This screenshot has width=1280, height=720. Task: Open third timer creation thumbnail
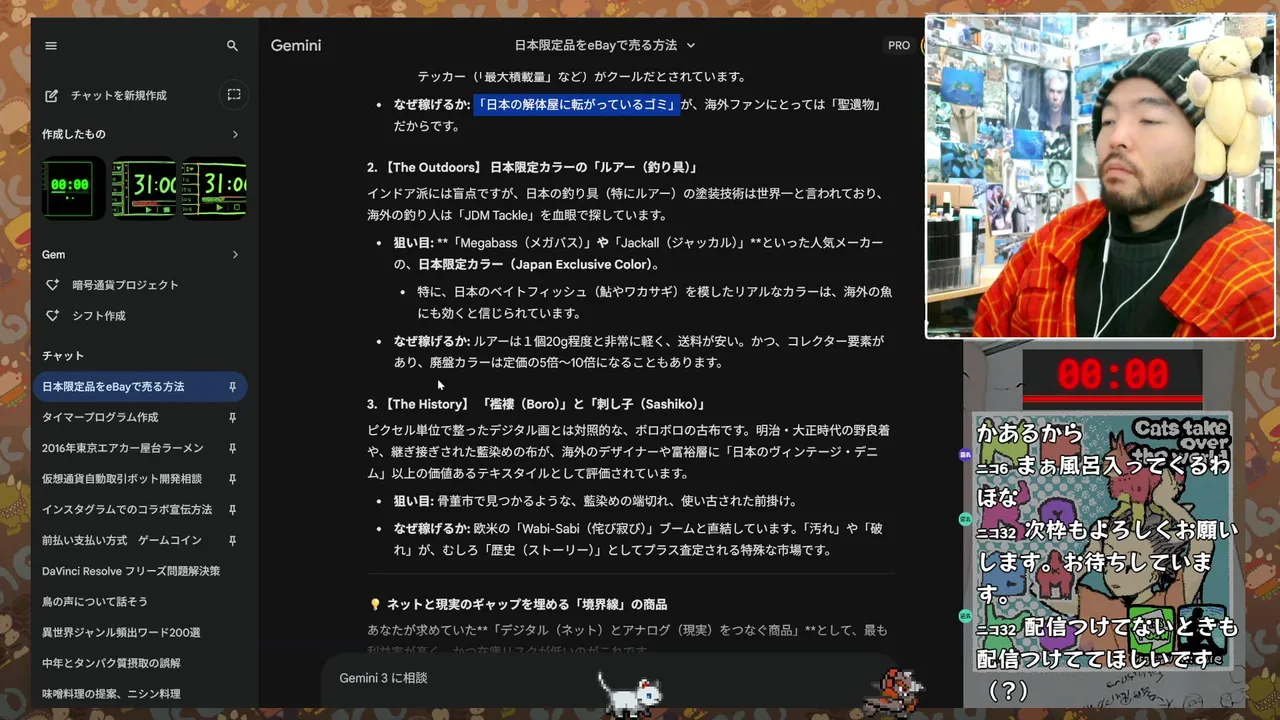coord(214,187)
